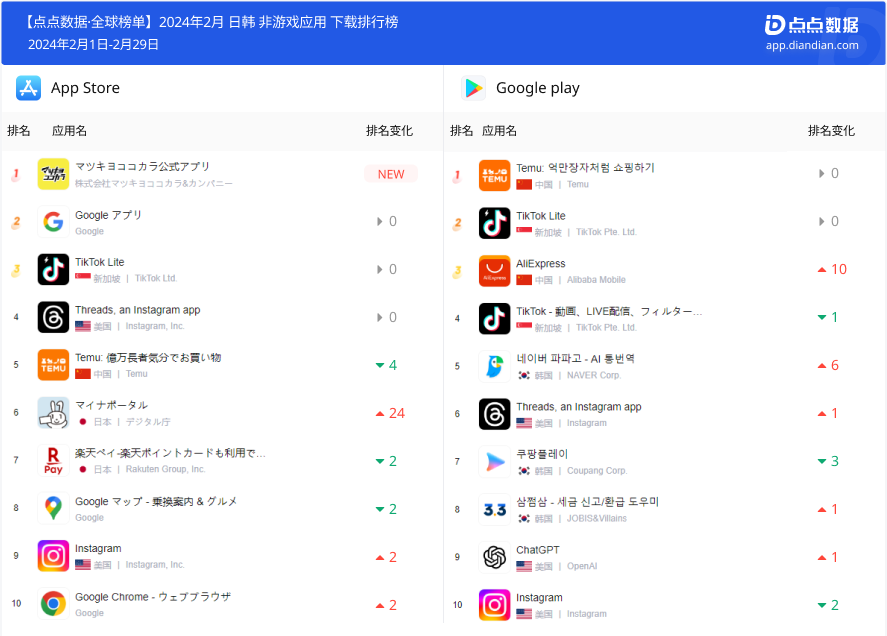887x636 pixels.
Task: Click the rank 3 medal in Google play
Action: (457, 272)
